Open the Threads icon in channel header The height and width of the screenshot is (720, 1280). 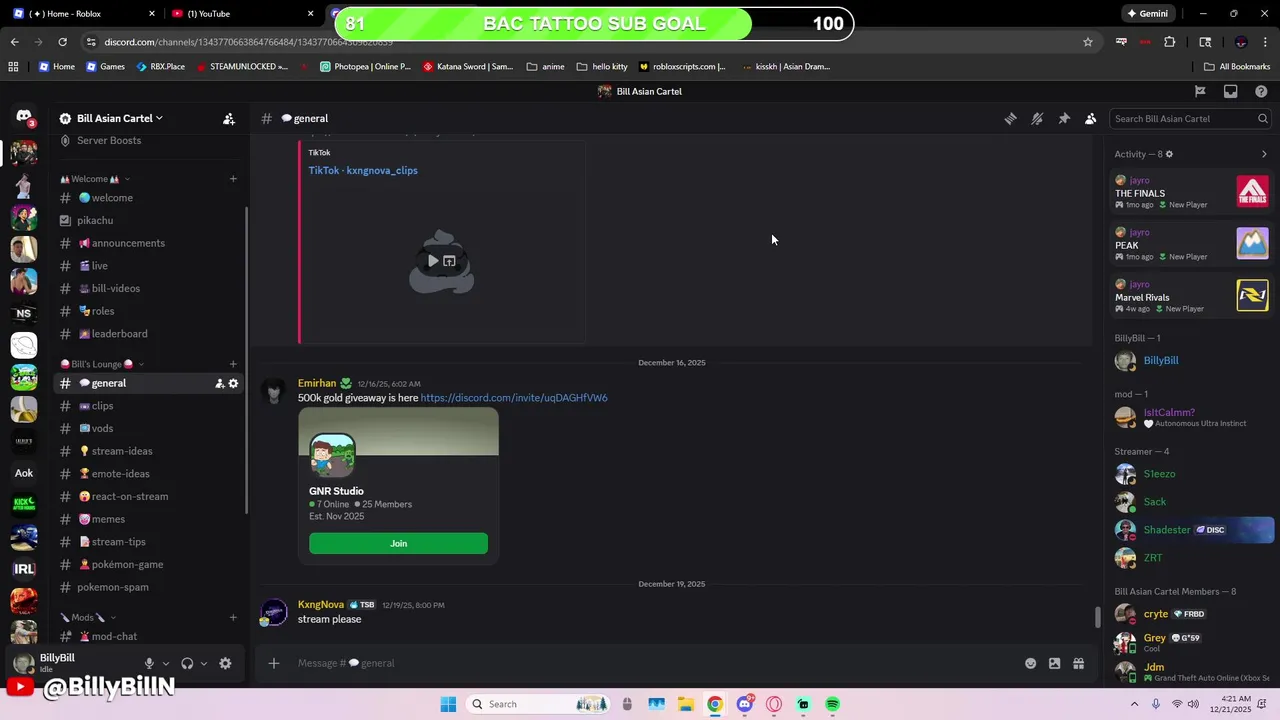[x=1010, y=118]
